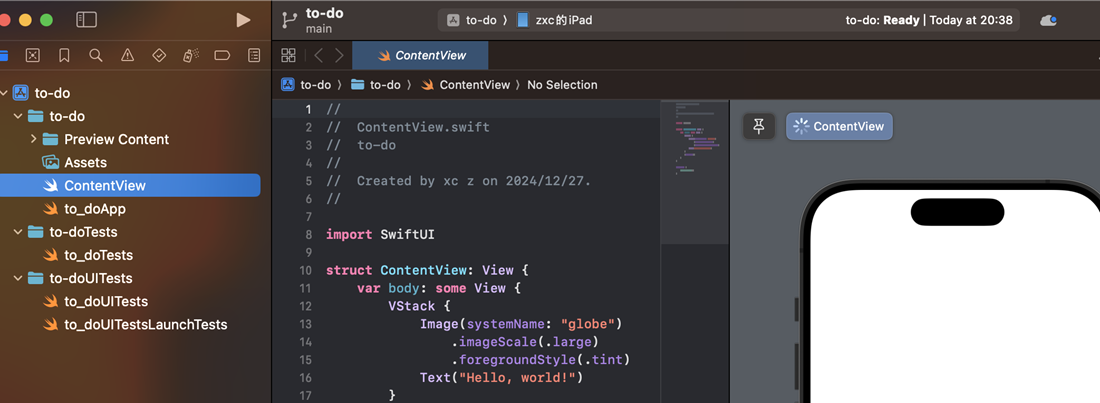Open the breakpoint navigator
The image size is (1100, 403).
coord(222,55)
